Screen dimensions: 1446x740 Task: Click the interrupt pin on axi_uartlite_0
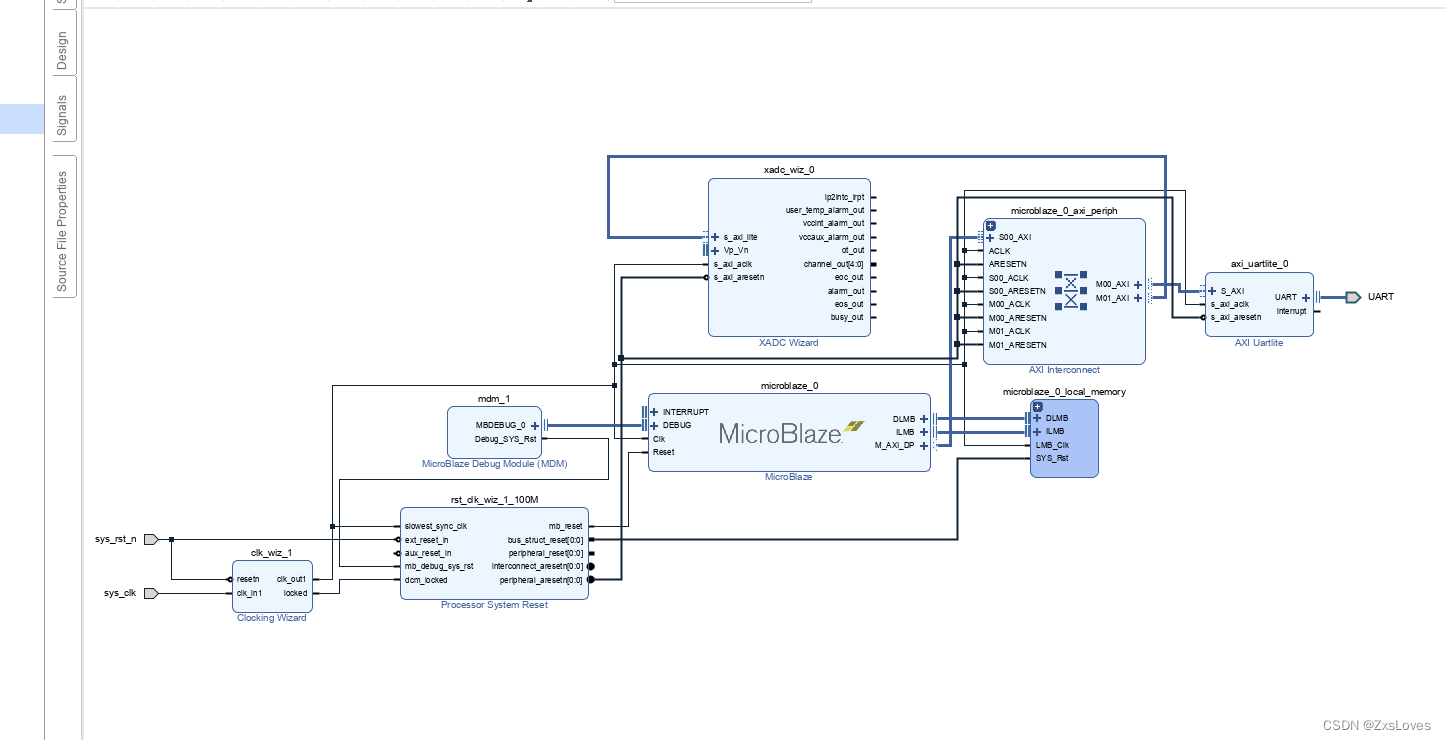pyautogui.click(x=1291, y=311)
